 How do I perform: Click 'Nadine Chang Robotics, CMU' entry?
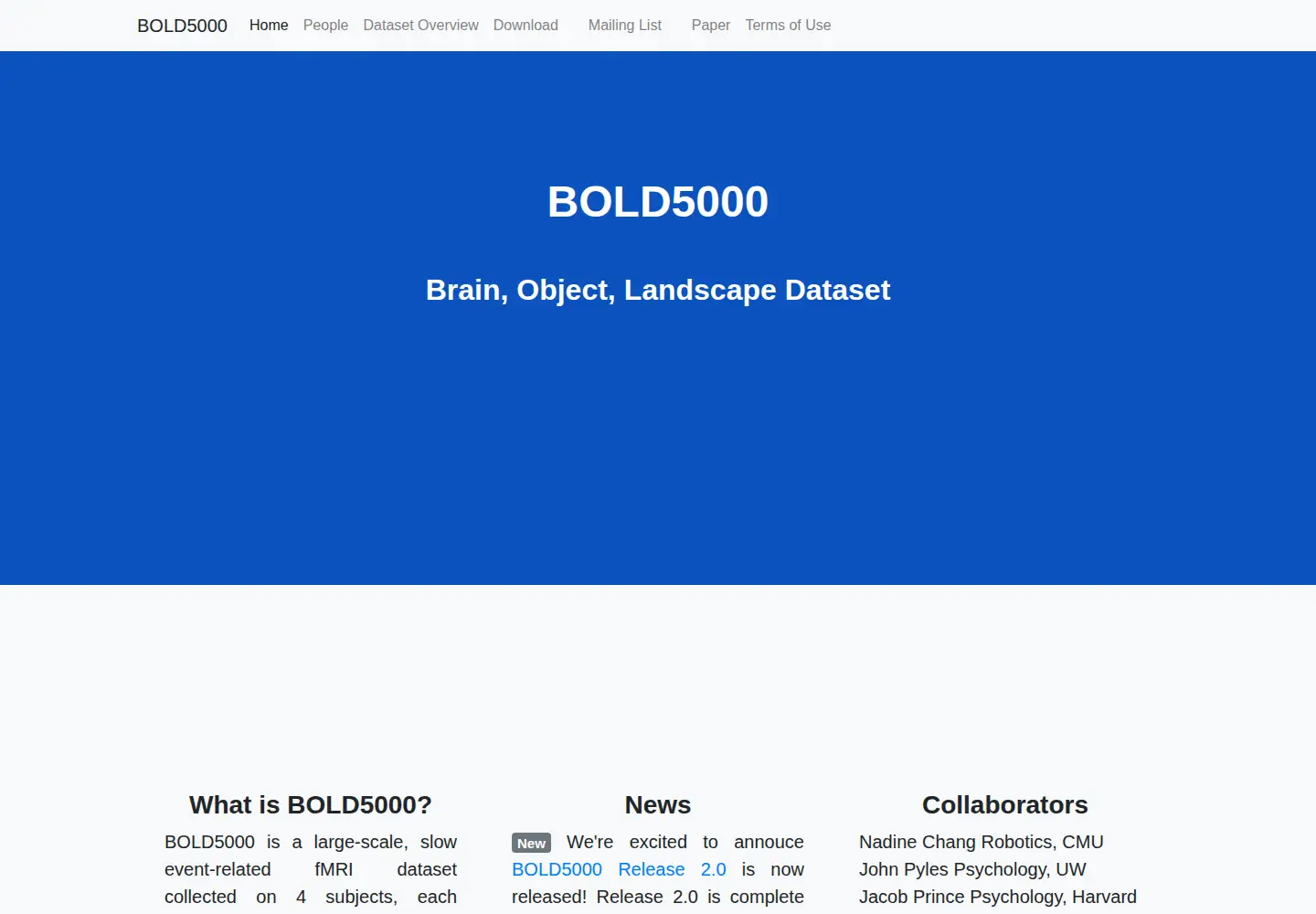pyautogui.click(x=982, y=842)
